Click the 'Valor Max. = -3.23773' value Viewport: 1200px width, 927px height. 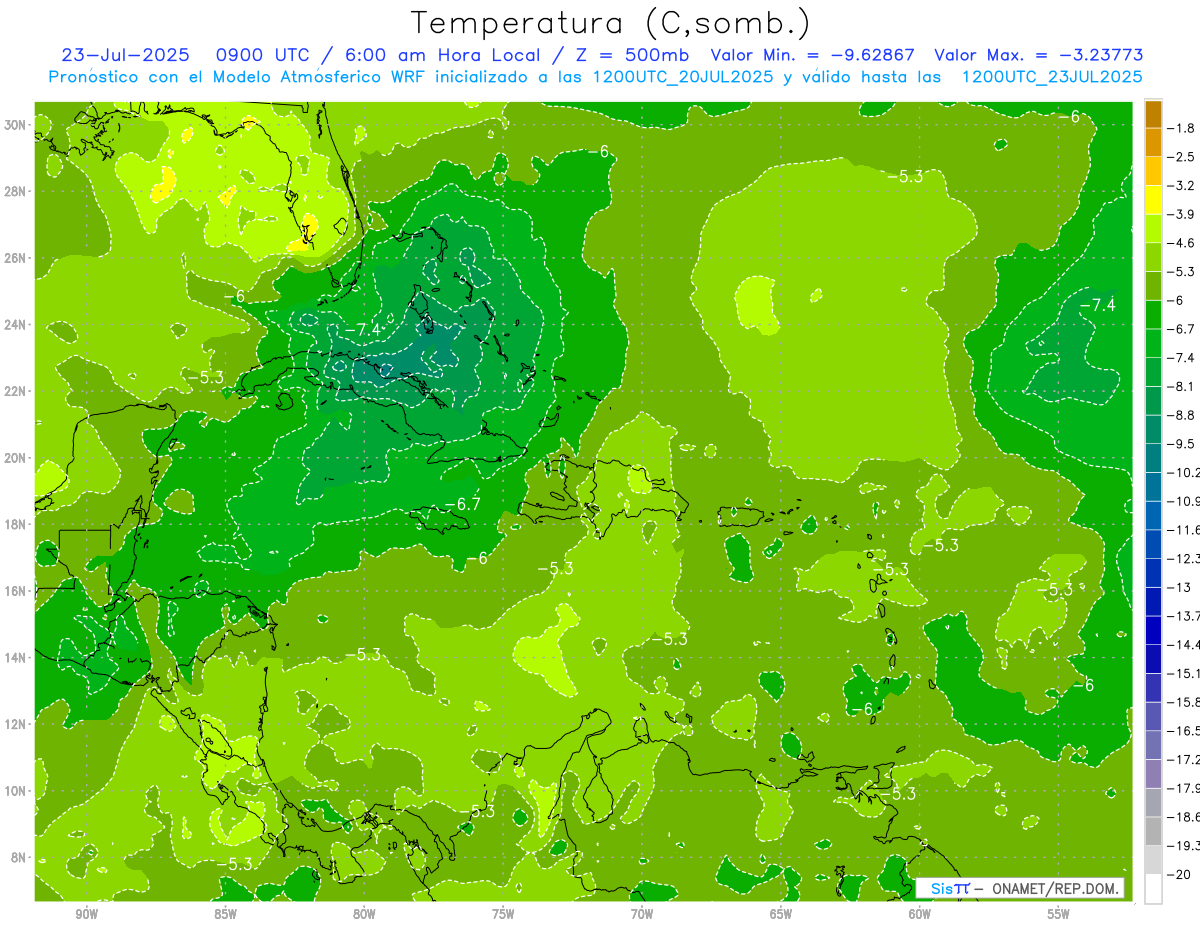[x=1039, y=55]
